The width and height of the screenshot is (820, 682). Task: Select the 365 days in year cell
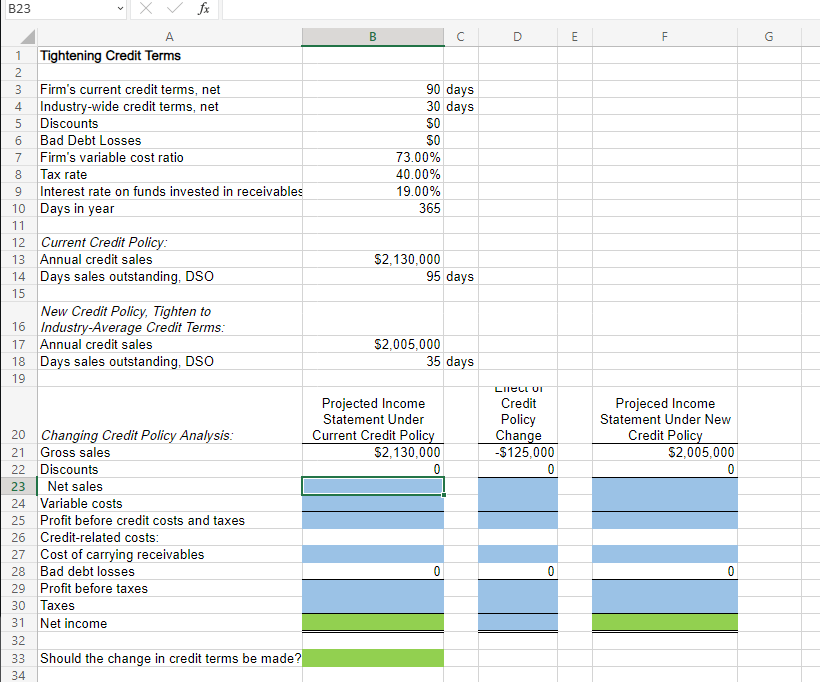tap(372, 208)
